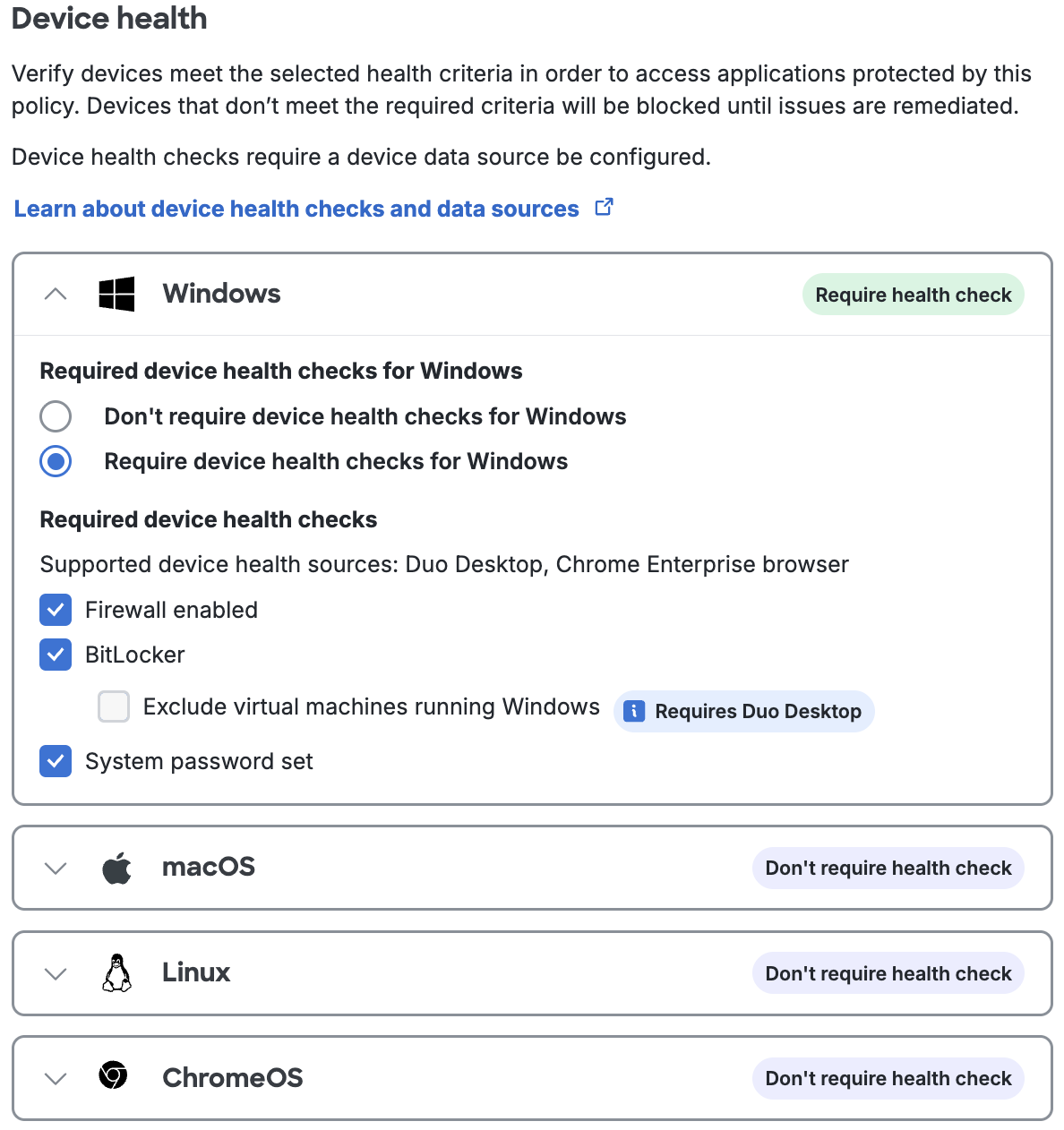Click the Requires Duo Desktop badge
Image resolution: width=1064 pixels, height=1130 pixels.
(x=744, y=711)
